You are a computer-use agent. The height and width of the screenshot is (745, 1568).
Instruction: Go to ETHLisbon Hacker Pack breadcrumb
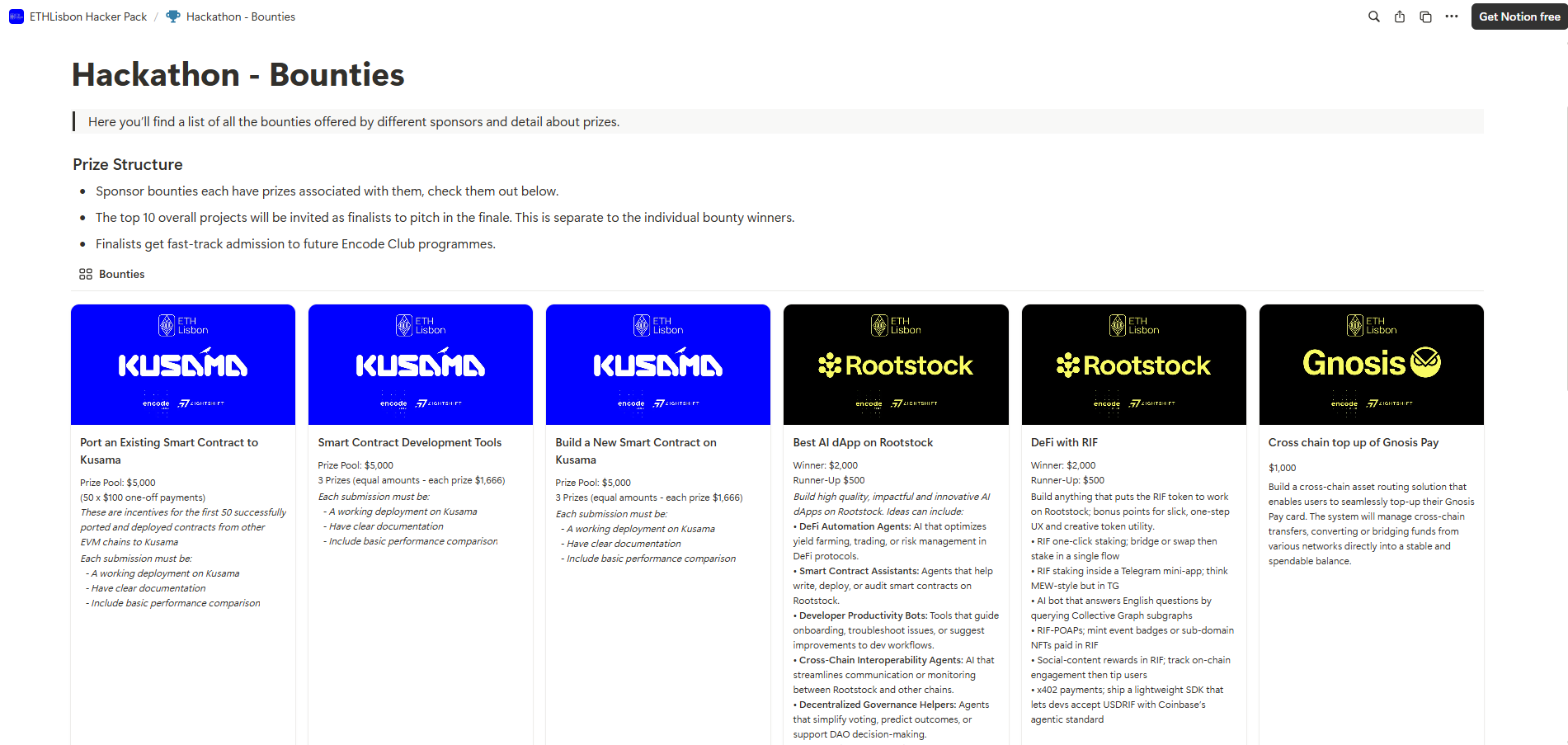pyautogui.click(x=88, y=17)
